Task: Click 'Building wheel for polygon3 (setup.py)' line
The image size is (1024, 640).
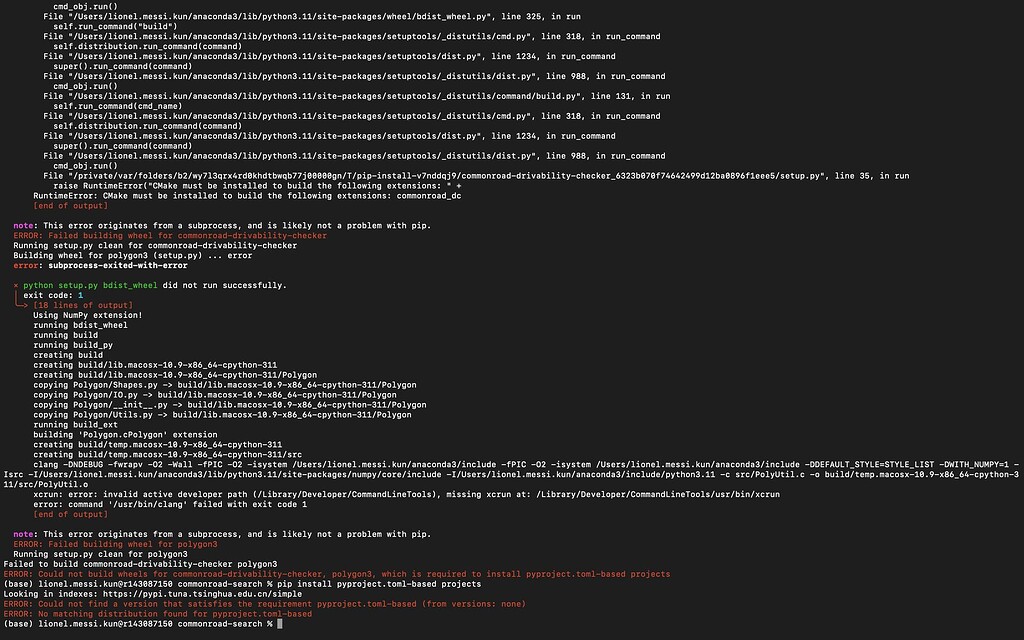Action: (132, 255)
